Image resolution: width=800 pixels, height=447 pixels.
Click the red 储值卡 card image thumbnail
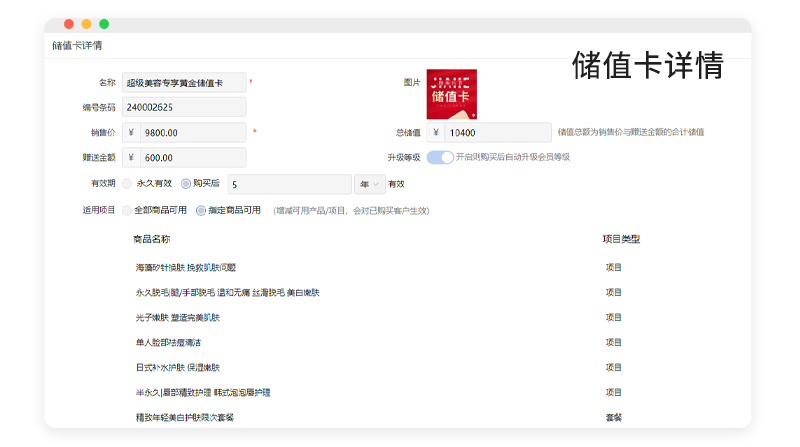[451, 94]
